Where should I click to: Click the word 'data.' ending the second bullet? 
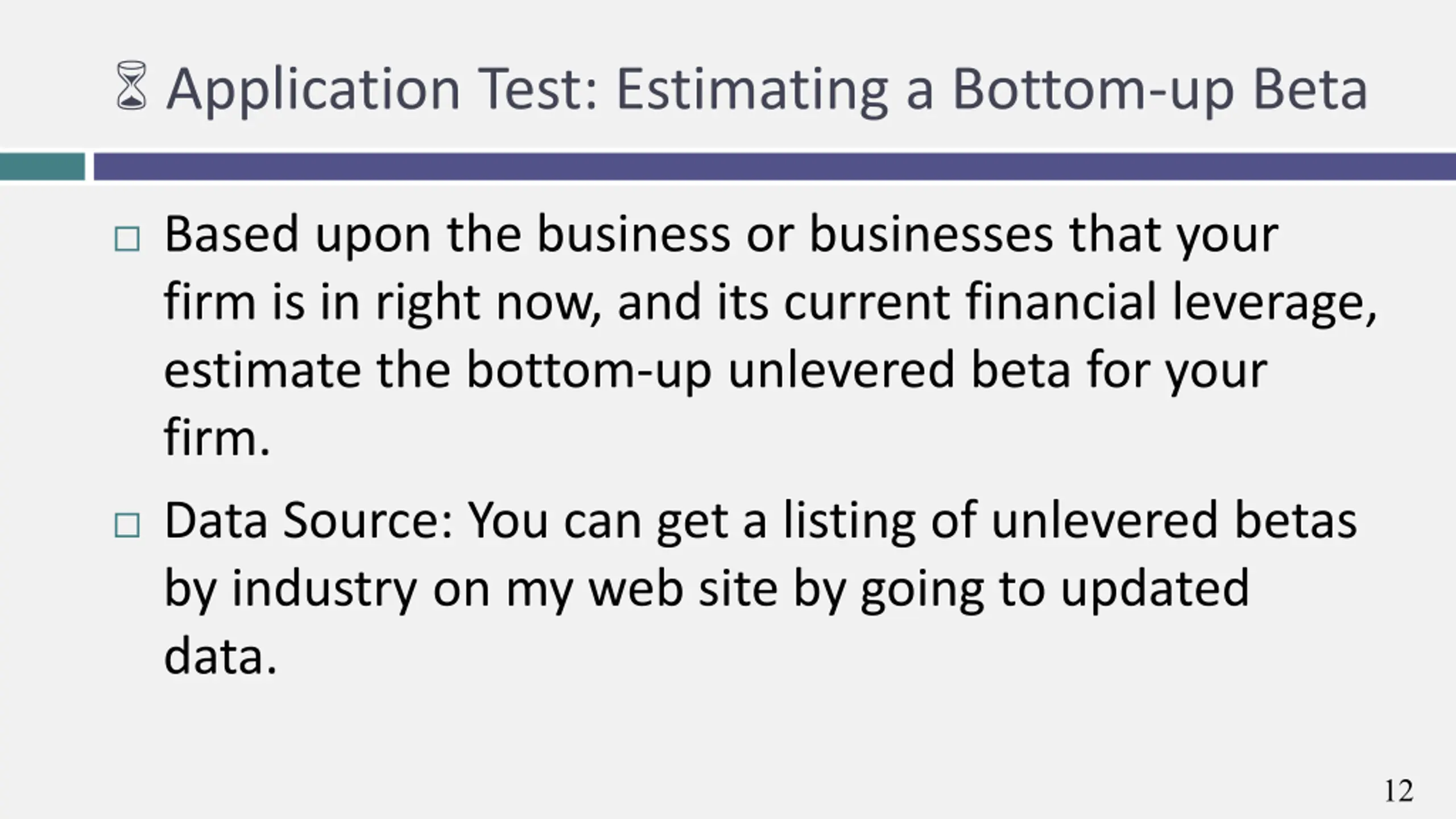pyautogui.click(x=221, y=656)
